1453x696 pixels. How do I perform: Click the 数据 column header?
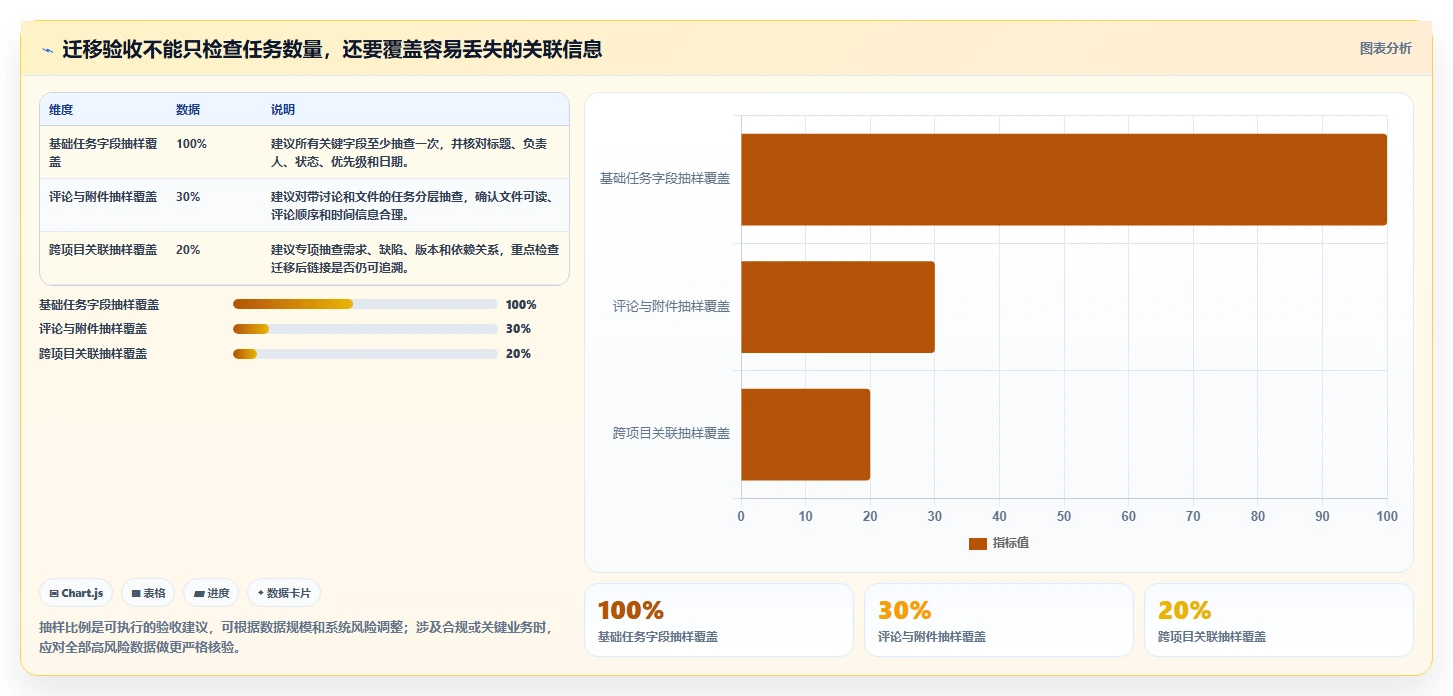[188, 110]
